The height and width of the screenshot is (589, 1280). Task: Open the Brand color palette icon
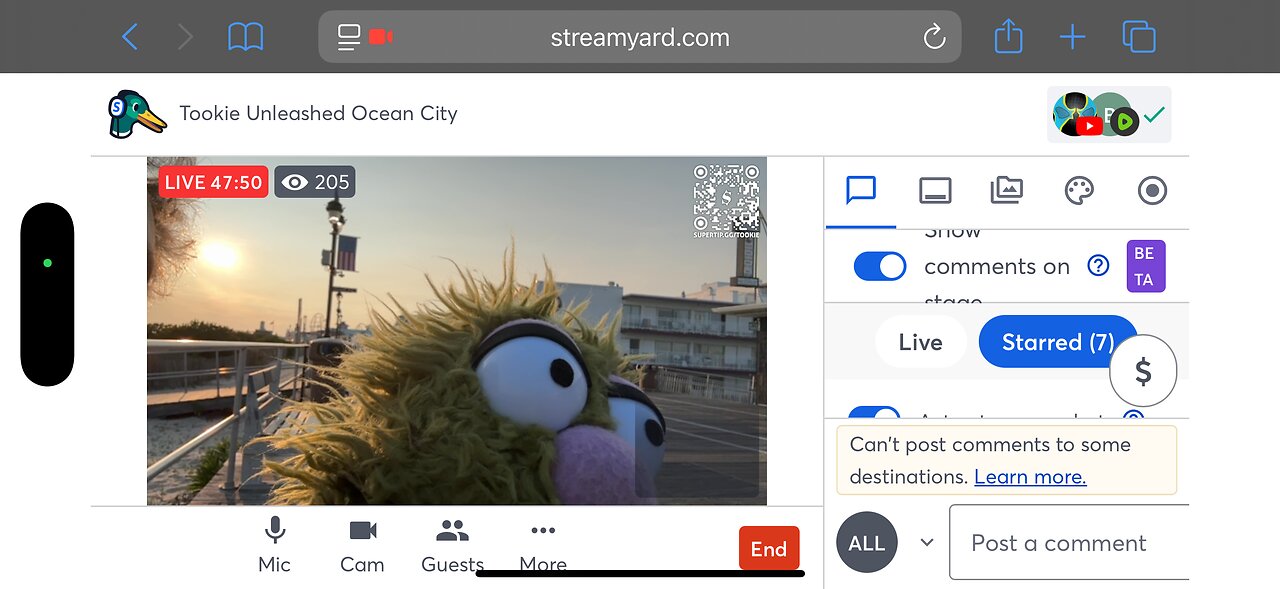pyautogui.click(x=1079, y=190)
